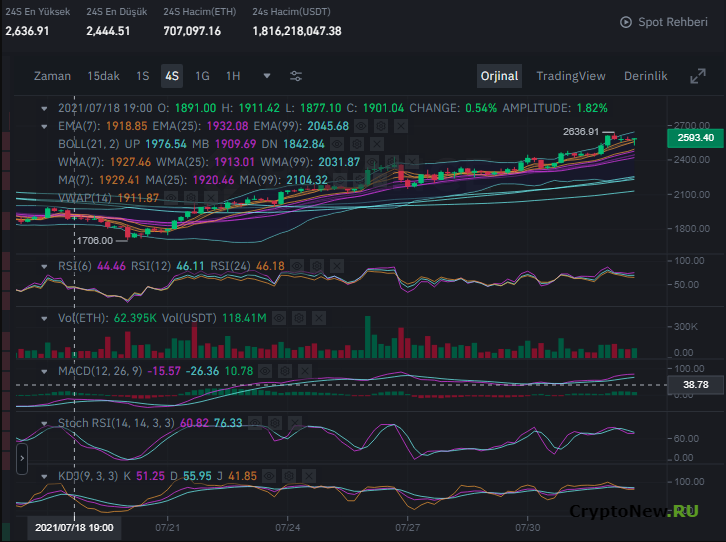Select the Zaman time view
The height and width of the screenshot is (542, 726).
52,76
